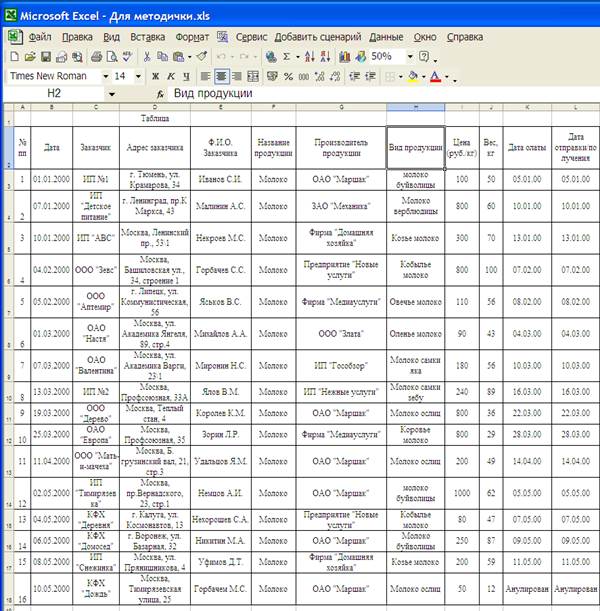Open the Окно menu
This screenshot has height=611, width=600.
(x=425, y=37)
